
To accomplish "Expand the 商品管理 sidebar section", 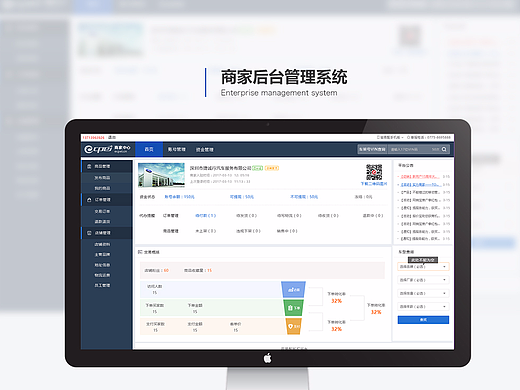I will [x=107, y=166].
